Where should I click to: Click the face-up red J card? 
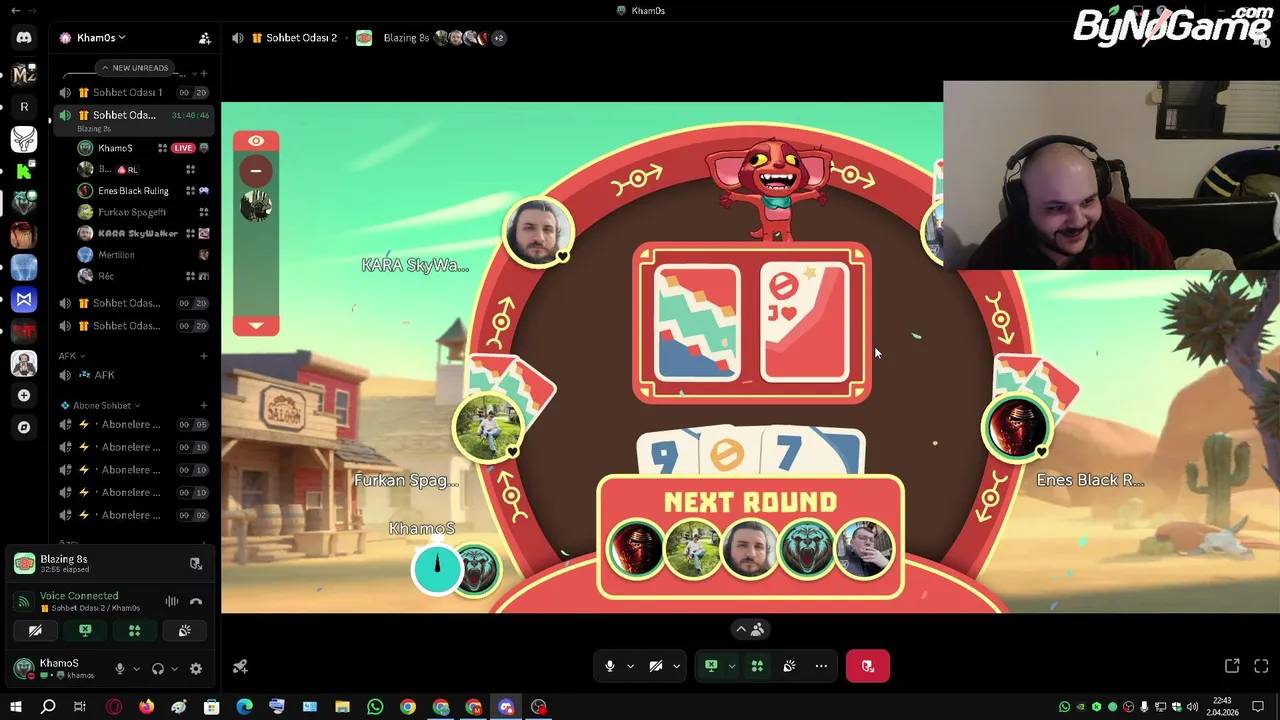point(806,322)
